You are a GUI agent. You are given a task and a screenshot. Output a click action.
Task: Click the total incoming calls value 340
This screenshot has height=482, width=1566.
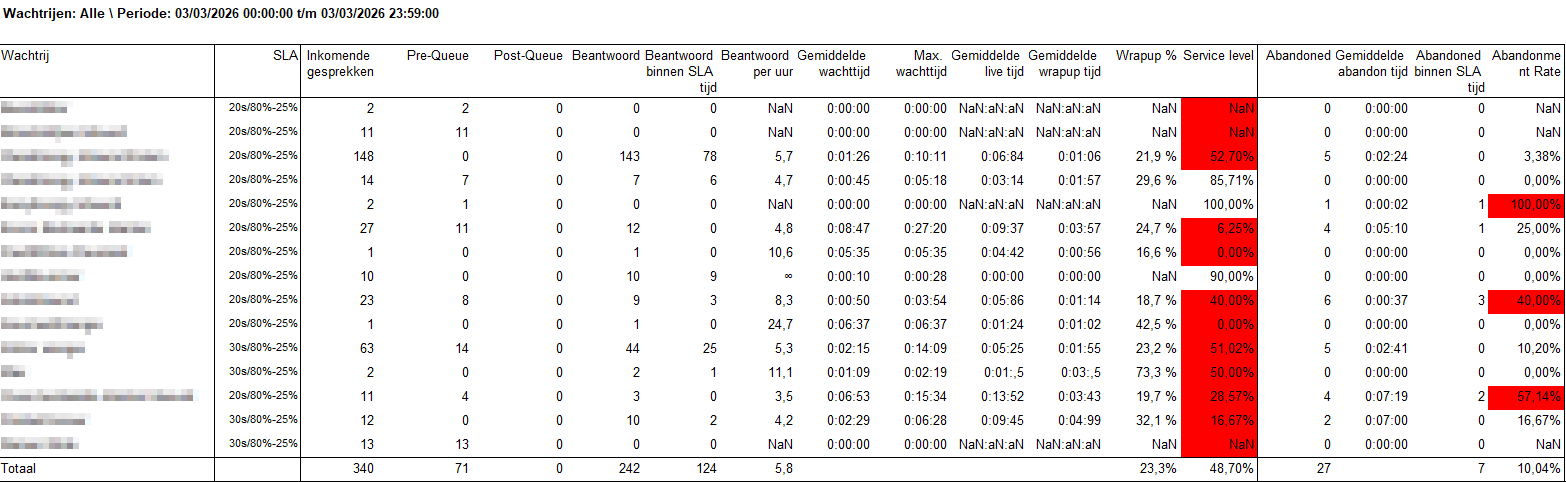(362, 468)
